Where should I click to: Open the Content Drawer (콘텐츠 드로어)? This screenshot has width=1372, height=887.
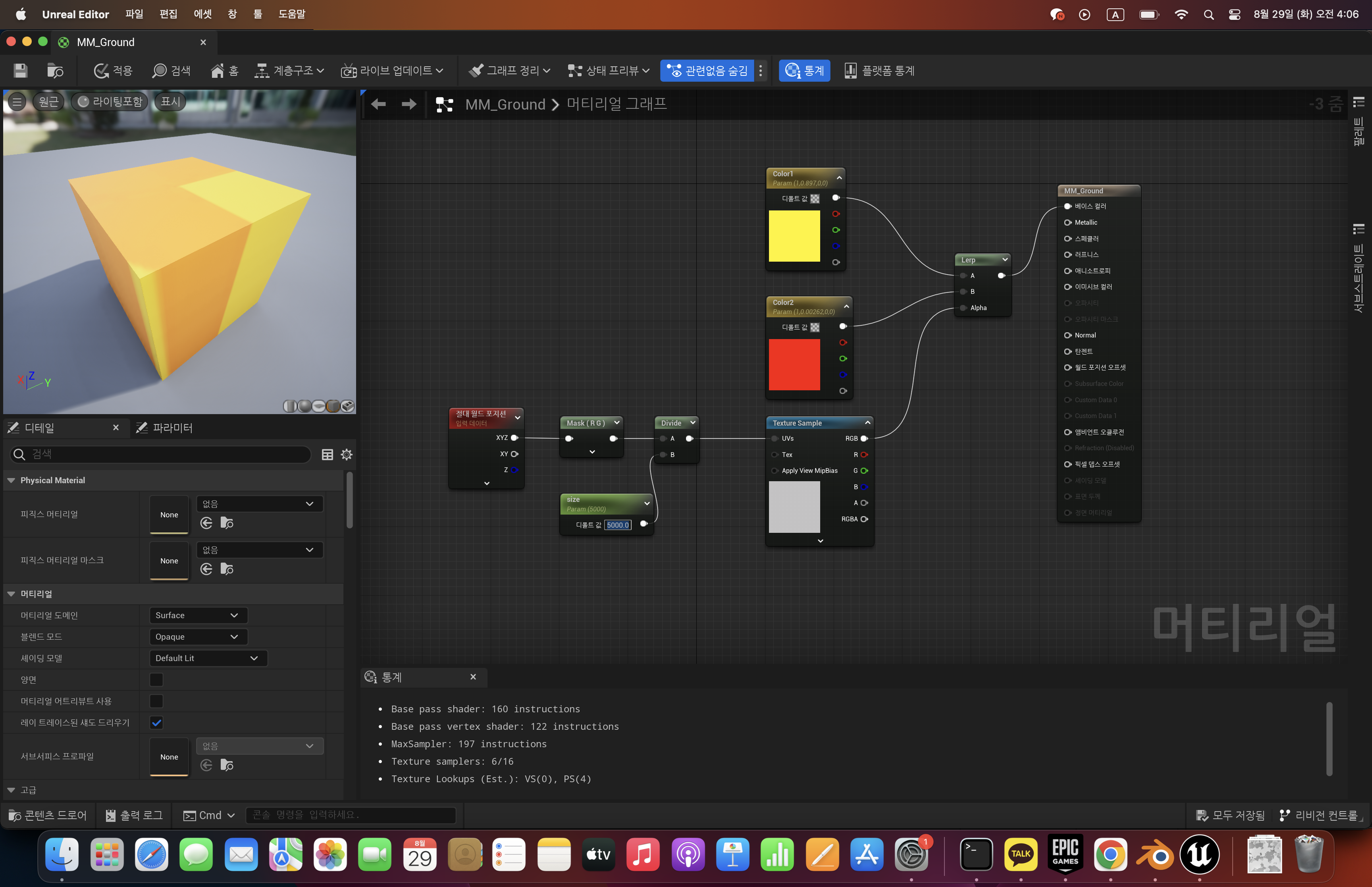[x=48, y=815]
